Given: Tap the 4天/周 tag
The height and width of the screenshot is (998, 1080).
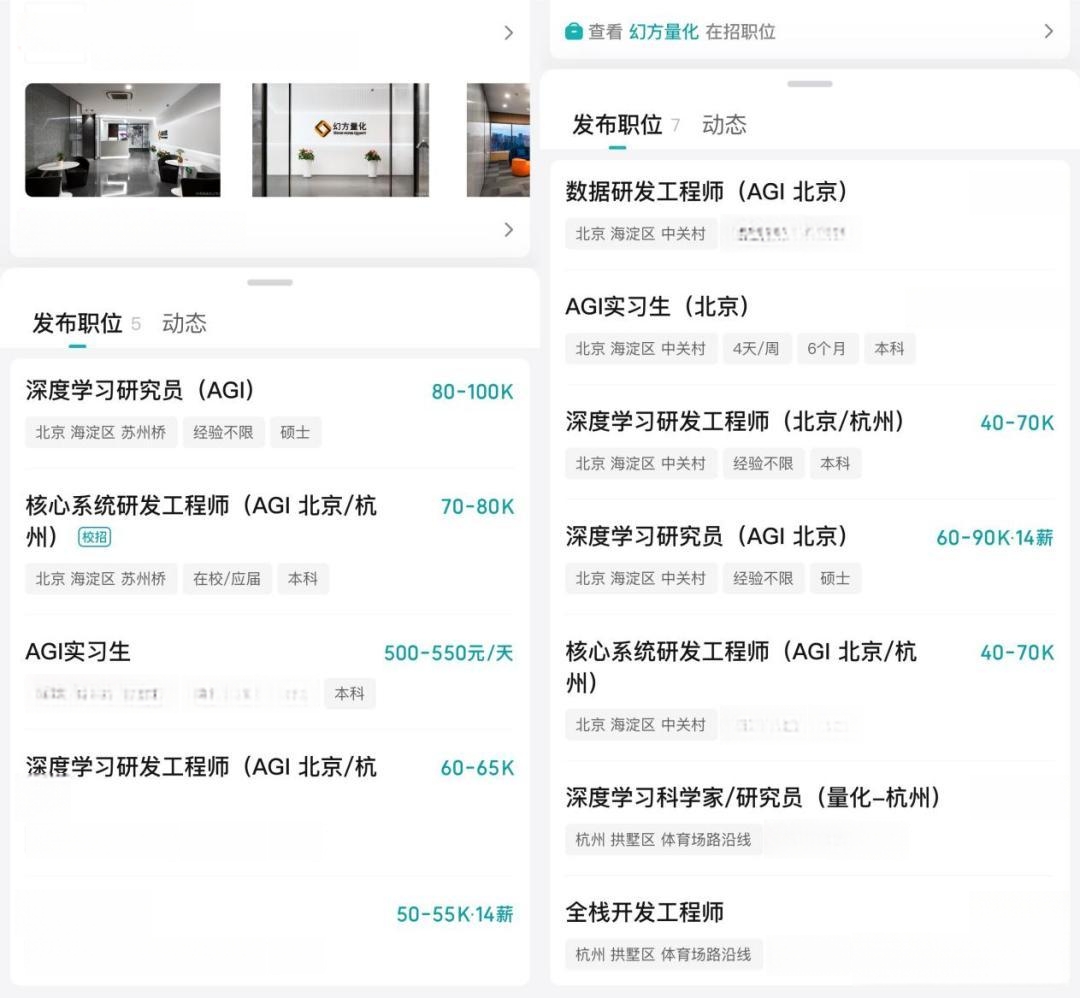Looking at the screenshot, I should point(756,349).
